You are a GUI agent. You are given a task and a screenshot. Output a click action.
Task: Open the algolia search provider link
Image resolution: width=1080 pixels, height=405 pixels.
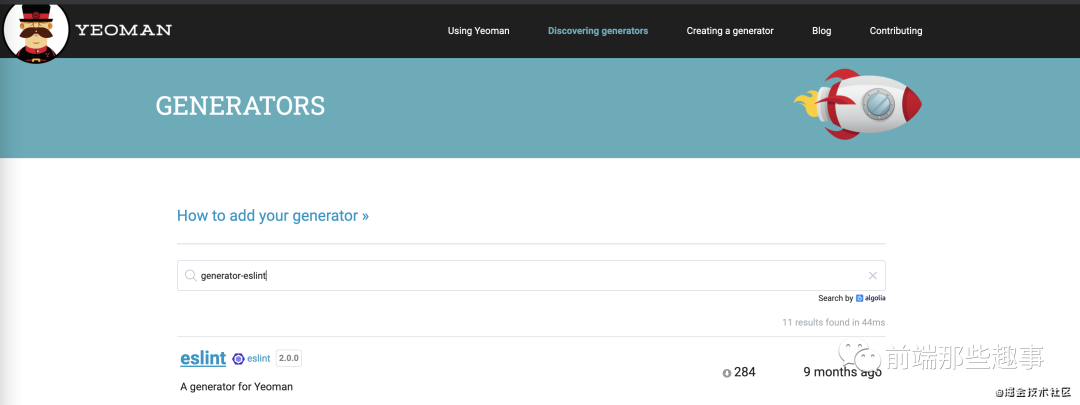pos(871,298)
